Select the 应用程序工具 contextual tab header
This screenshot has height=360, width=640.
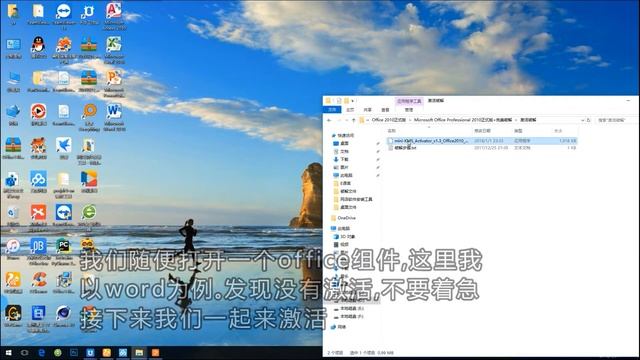409,101
